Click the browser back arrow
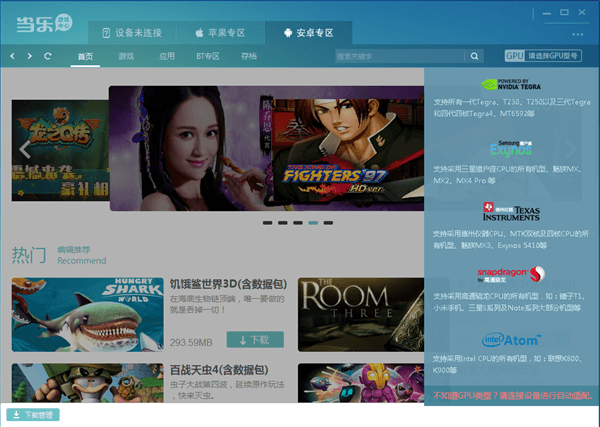600x427 pixels. point(12,56)
